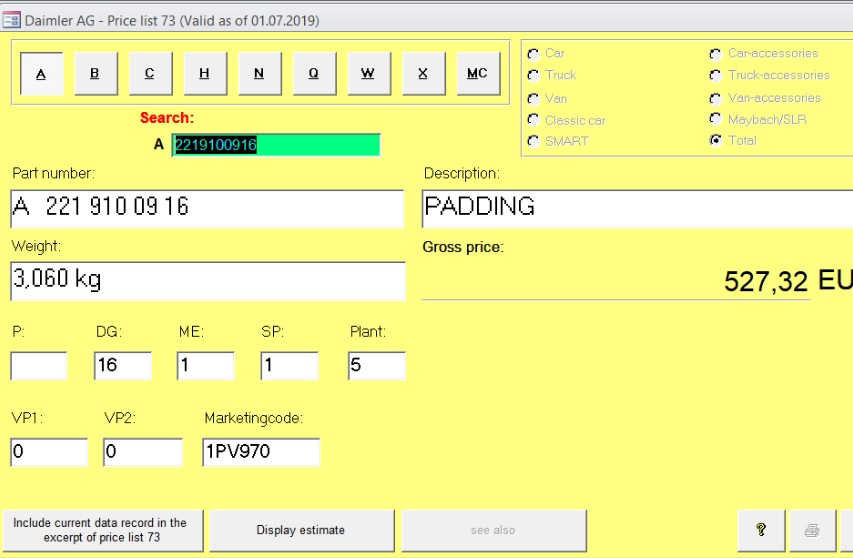Click the printer icon button
Screen dimensions: 853x558
click(812, 530)
